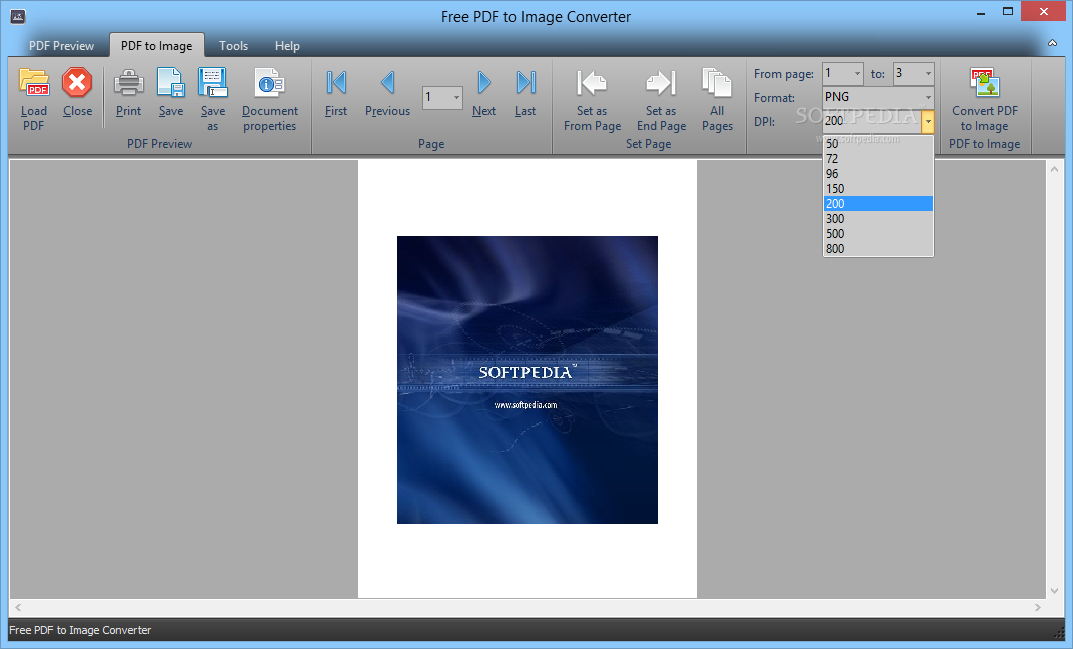The height and width of the screenshot is (649, 1073).
Task: Choose 150 DPI from list
Action: 878,189
